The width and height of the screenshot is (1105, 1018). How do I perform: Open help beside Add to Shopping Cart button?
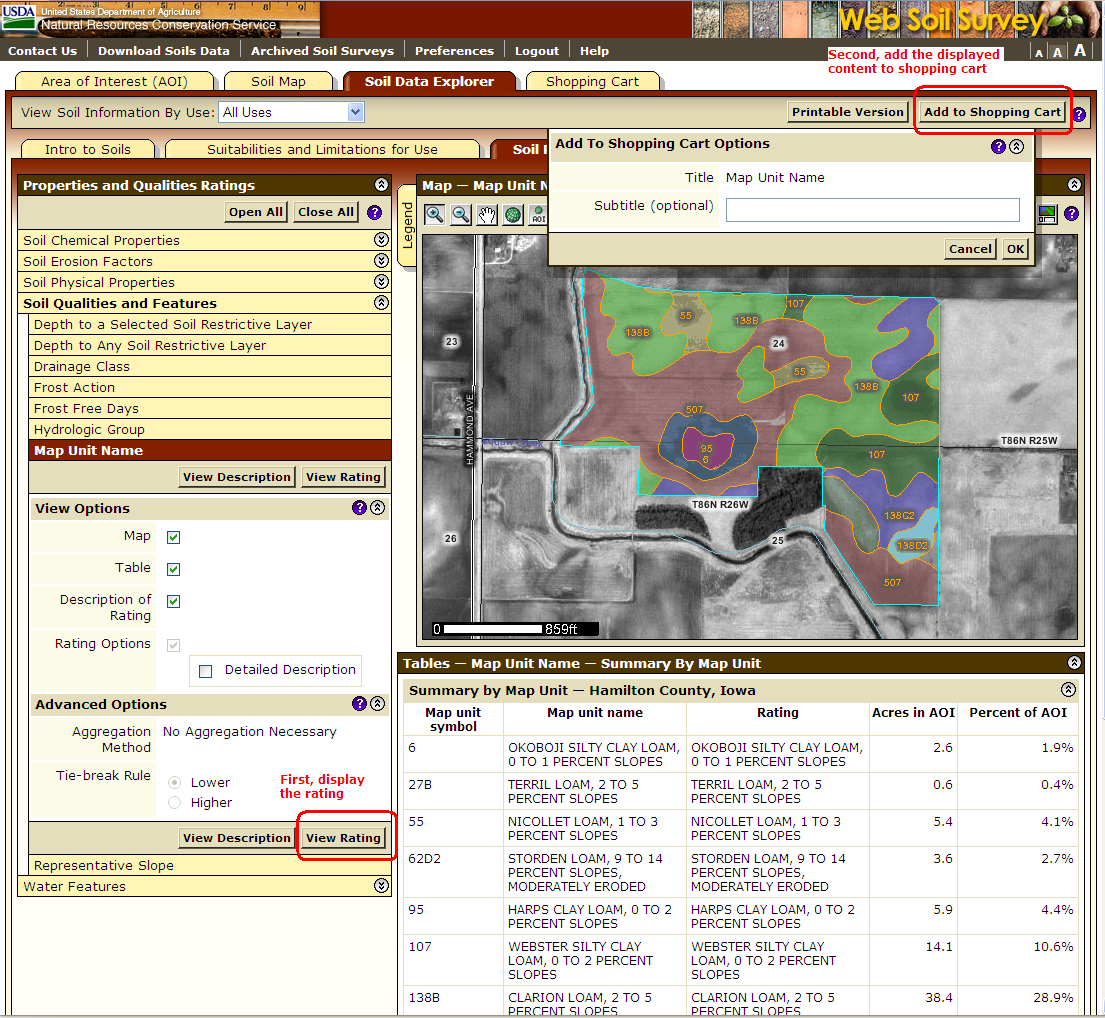(1079, 113)
